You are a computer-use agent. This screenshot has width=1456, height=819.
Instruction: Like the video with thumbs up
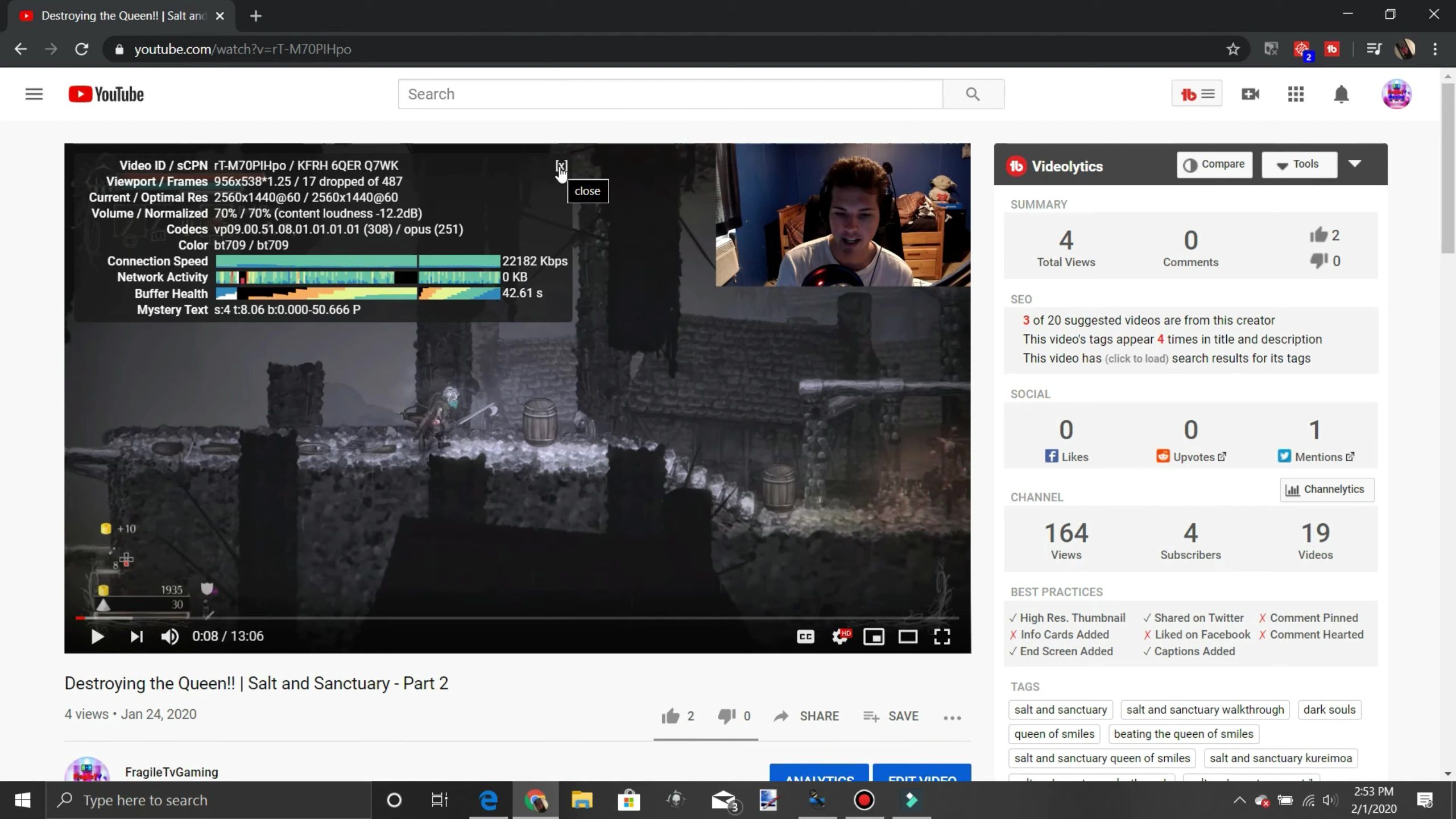click(x=677, y=716)
